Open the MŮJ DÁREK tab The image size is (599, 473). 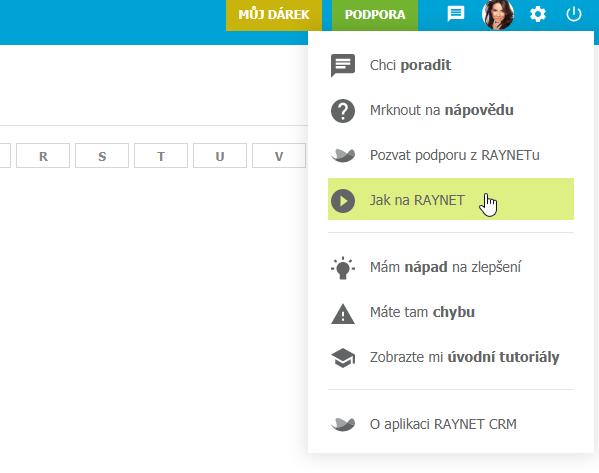(274, 15)
